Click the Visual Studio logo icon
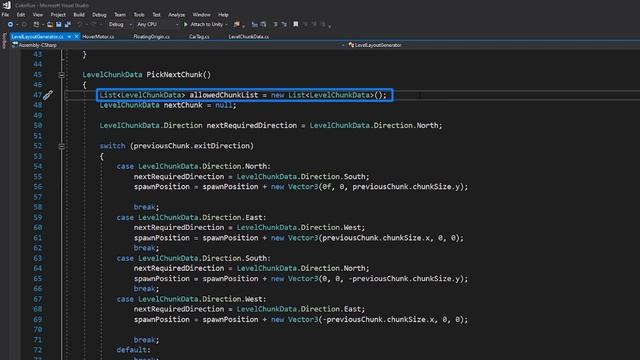Viewport: 640px width, 360px height. [7, 5]
